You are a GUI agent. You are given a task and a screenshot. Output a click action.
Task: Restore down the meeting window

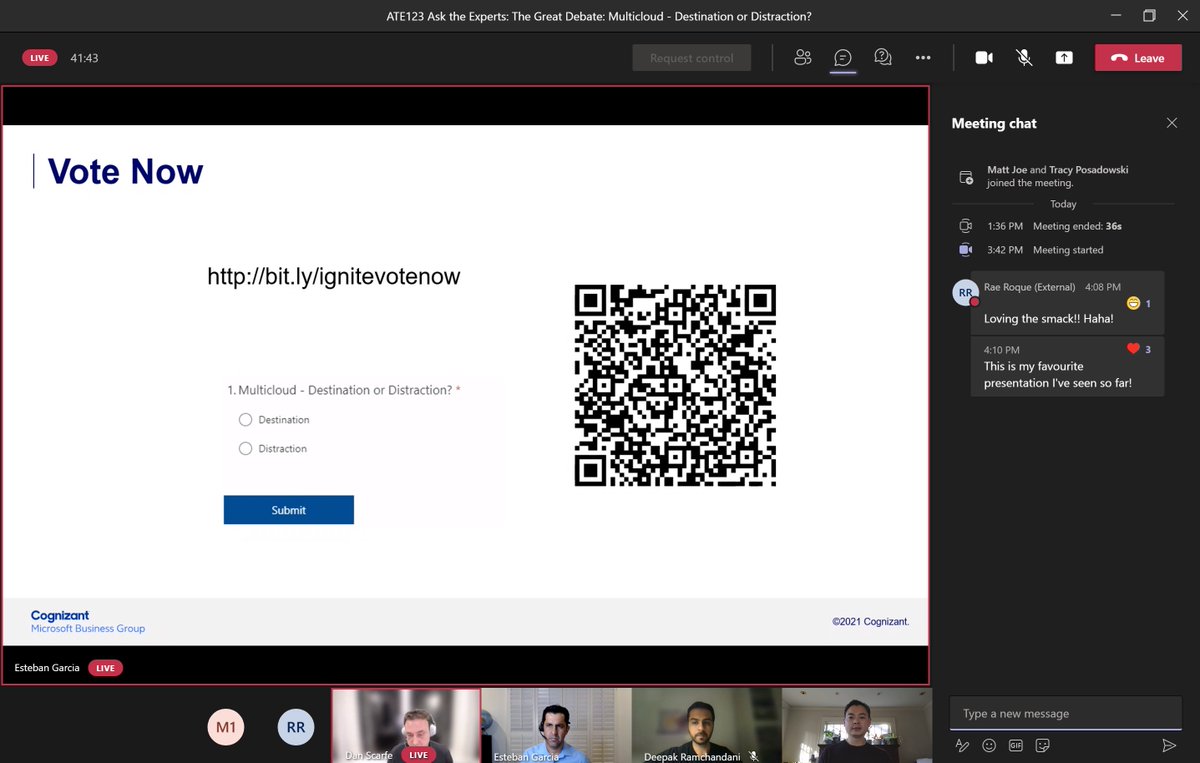click(1149, 15)
